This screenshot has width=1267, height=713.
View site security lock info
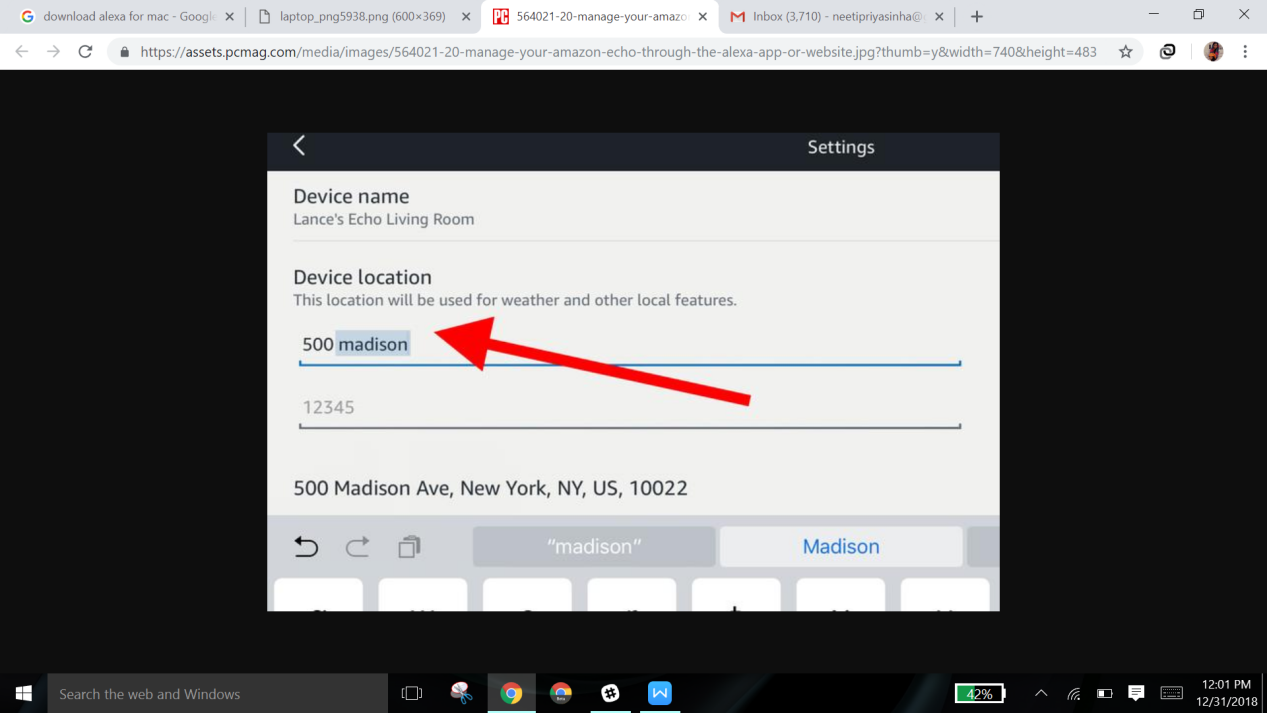click(124, 52)
